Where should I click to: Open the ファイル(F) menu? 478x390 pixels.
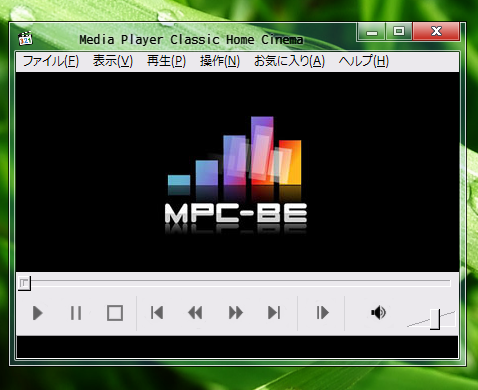tap(51, 61)
